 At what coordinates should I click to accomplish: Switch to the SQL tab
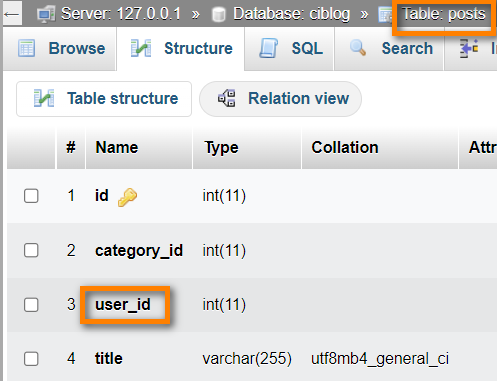(x=289, y=49)
